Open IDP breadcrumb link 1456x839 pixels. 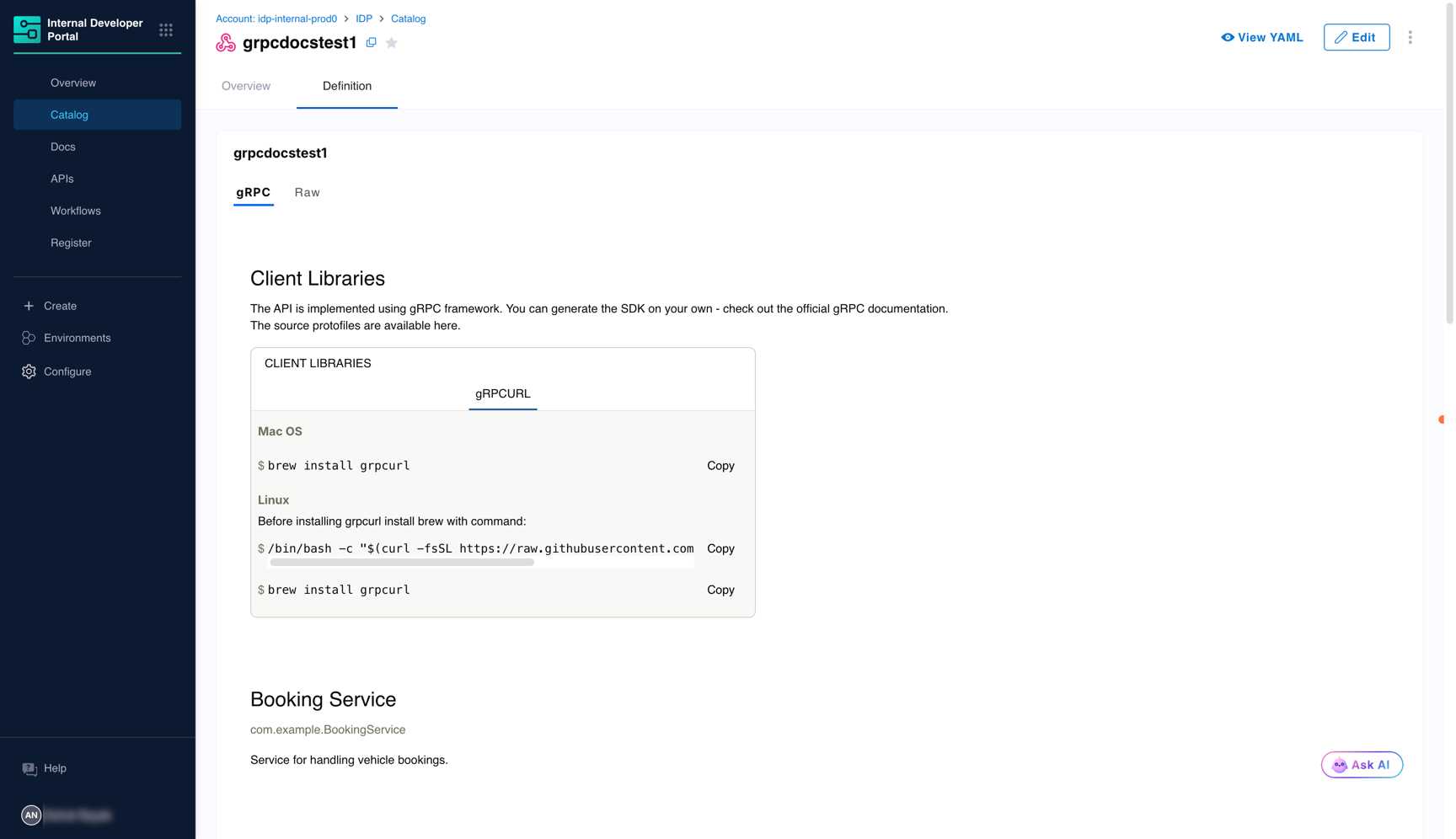pyautogui.click(x=364, y=19)
